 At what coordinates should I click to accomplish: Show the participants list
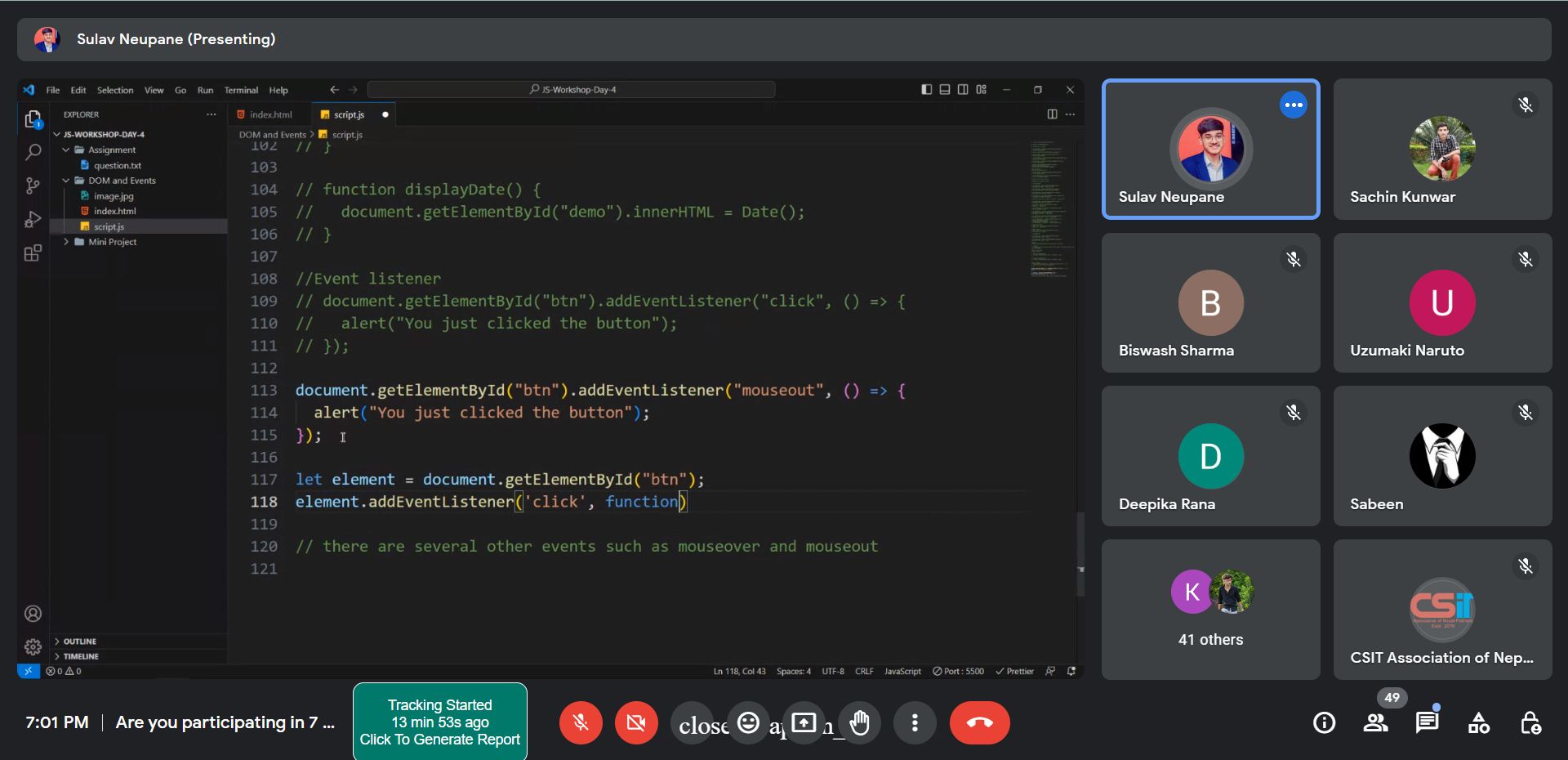(x=1375, y=722)
